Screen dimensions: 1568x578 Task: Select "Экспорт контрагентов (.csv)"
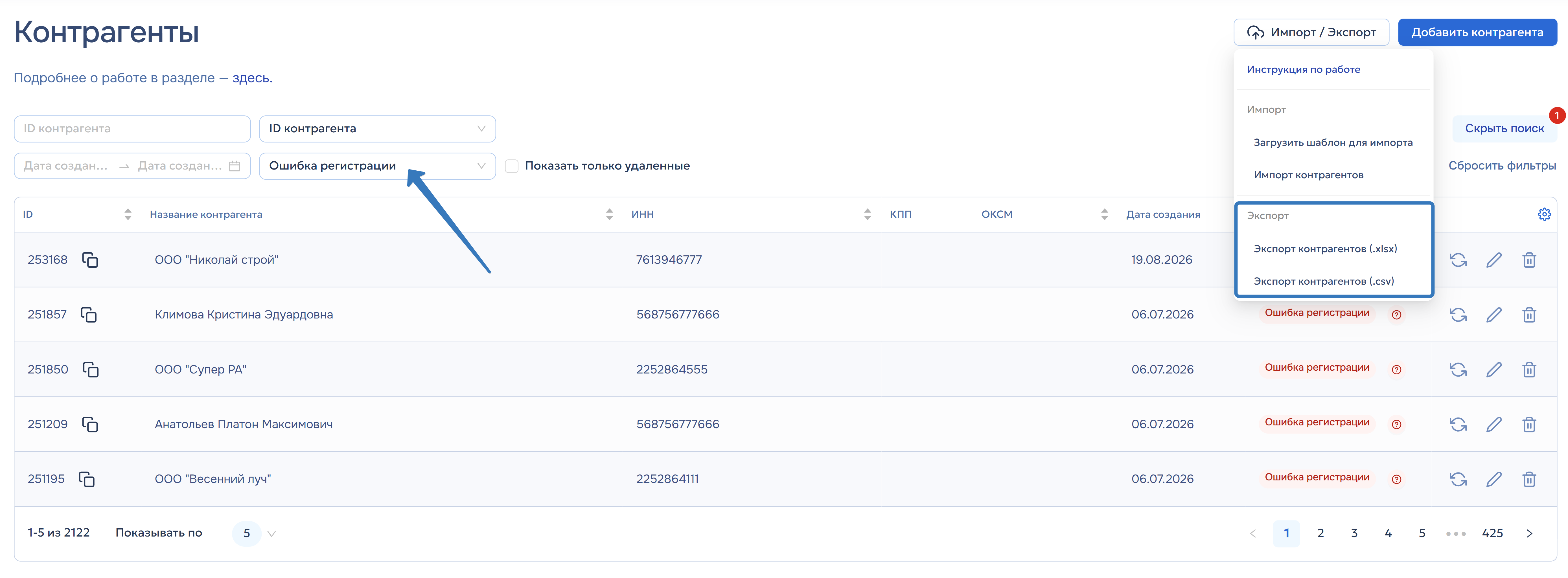click(x=1323, y=281)
